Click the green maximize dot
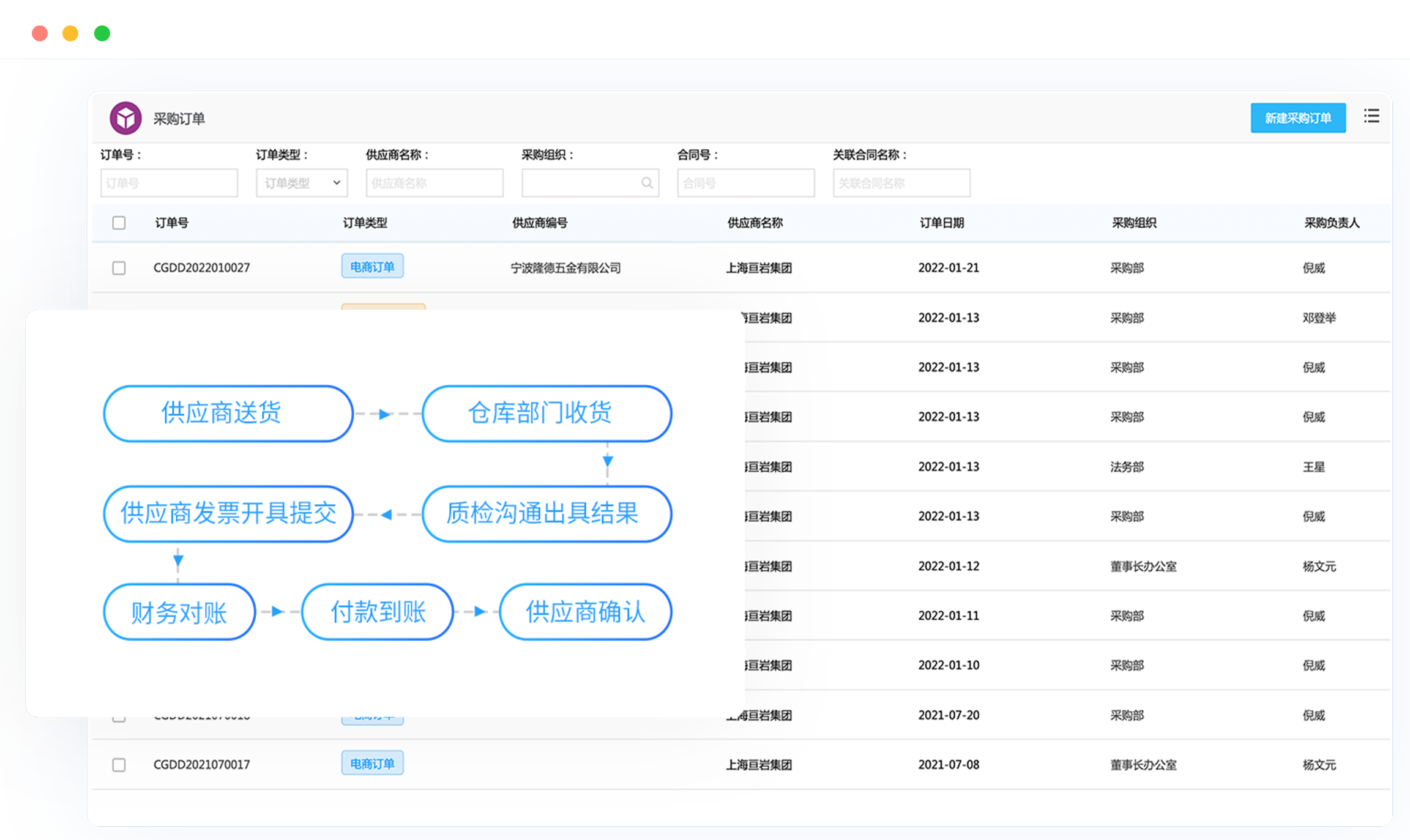This screenshot has width=1410, height=840. [x=102, y=33]
